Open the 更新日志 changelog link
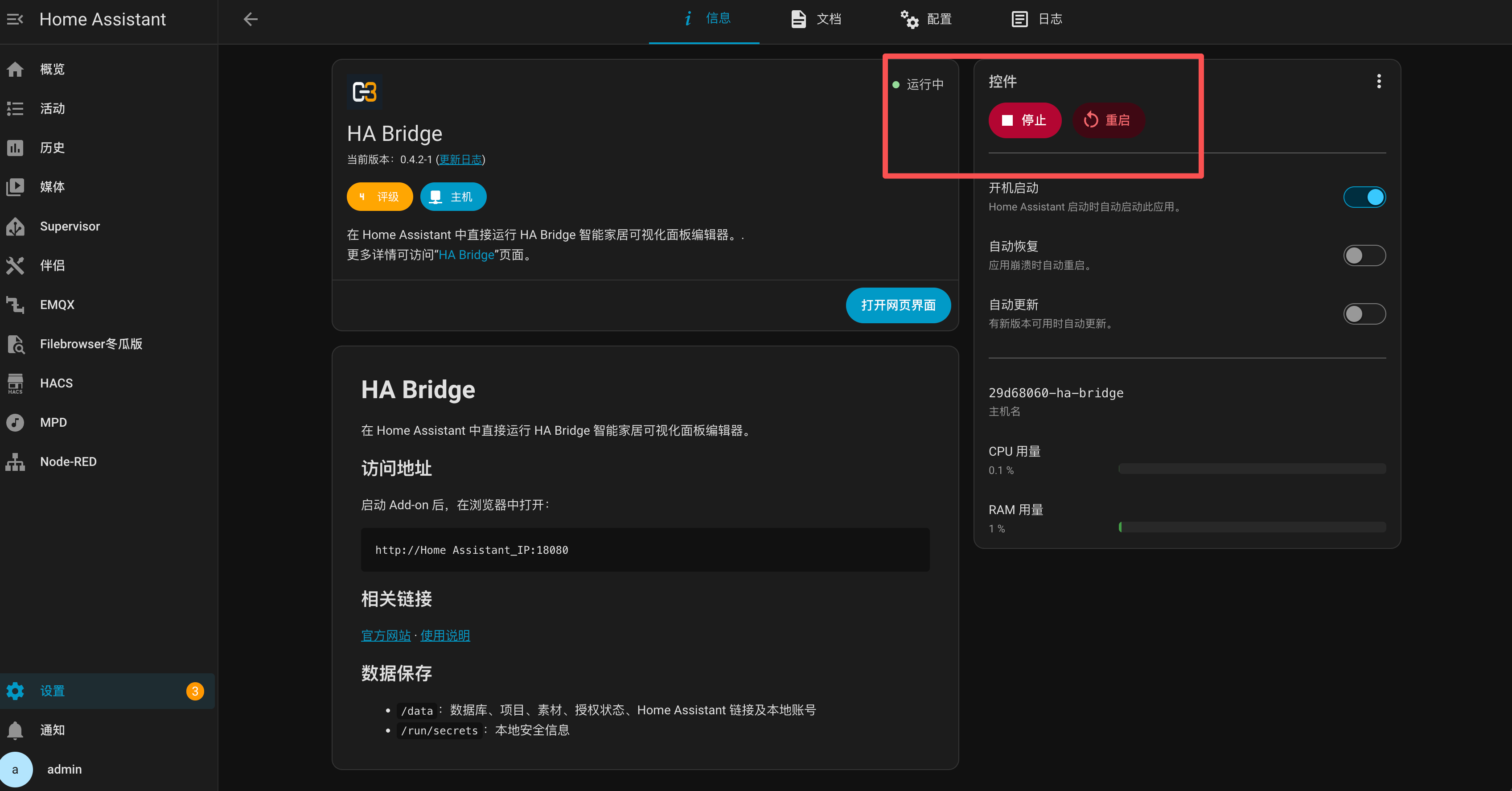The width and height of the screenshot is (1512, 791). coord(461,160)
